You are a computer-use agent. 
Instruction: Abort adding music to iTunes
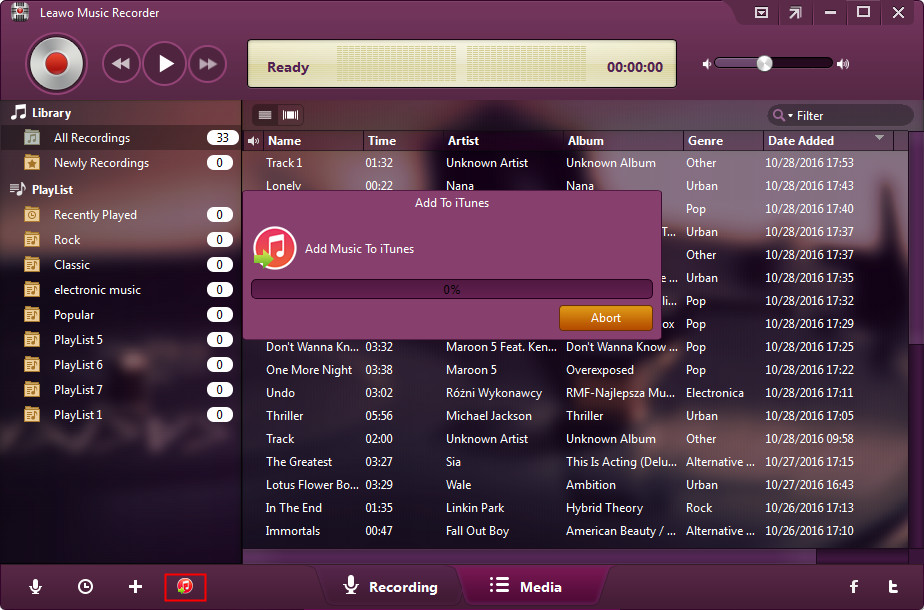click(605, 318)
